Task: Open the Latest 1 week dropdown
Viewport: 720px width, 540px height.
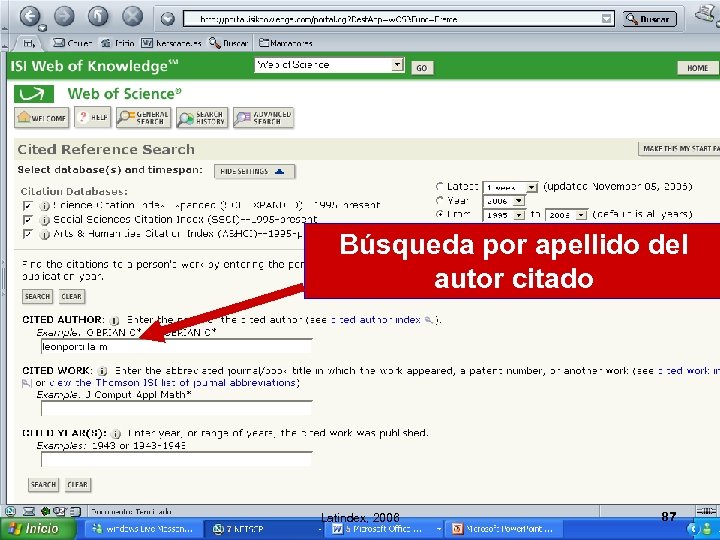Action: [x=510, y=187]
